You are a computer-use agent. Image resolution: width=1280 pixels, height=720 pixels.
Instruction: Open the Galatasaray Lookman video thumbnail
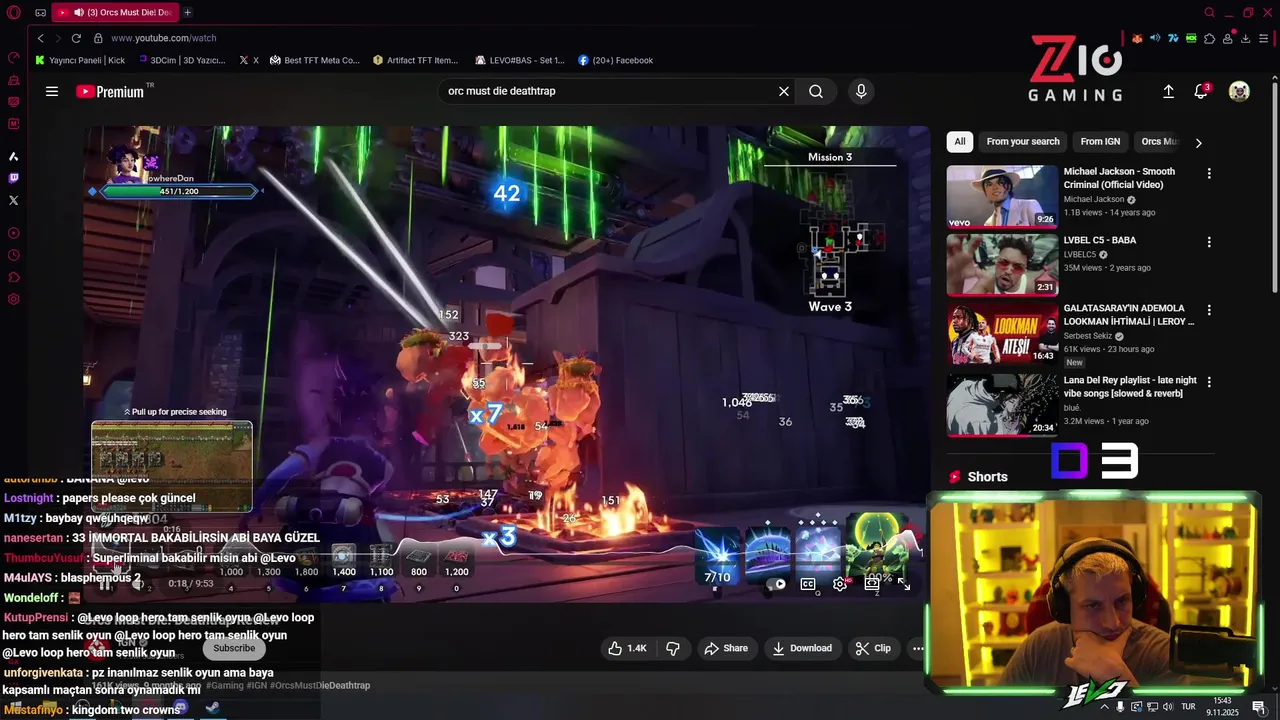click(1002, 334)
